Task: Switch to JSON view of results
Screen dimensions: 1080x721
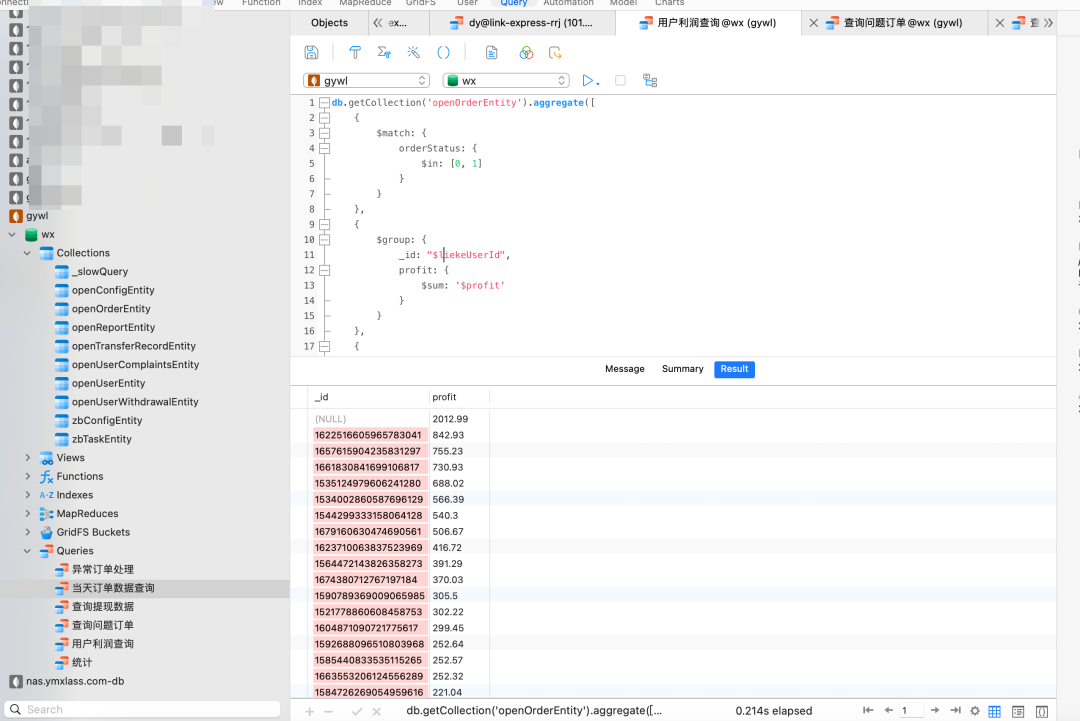Action: point(1042,711)
